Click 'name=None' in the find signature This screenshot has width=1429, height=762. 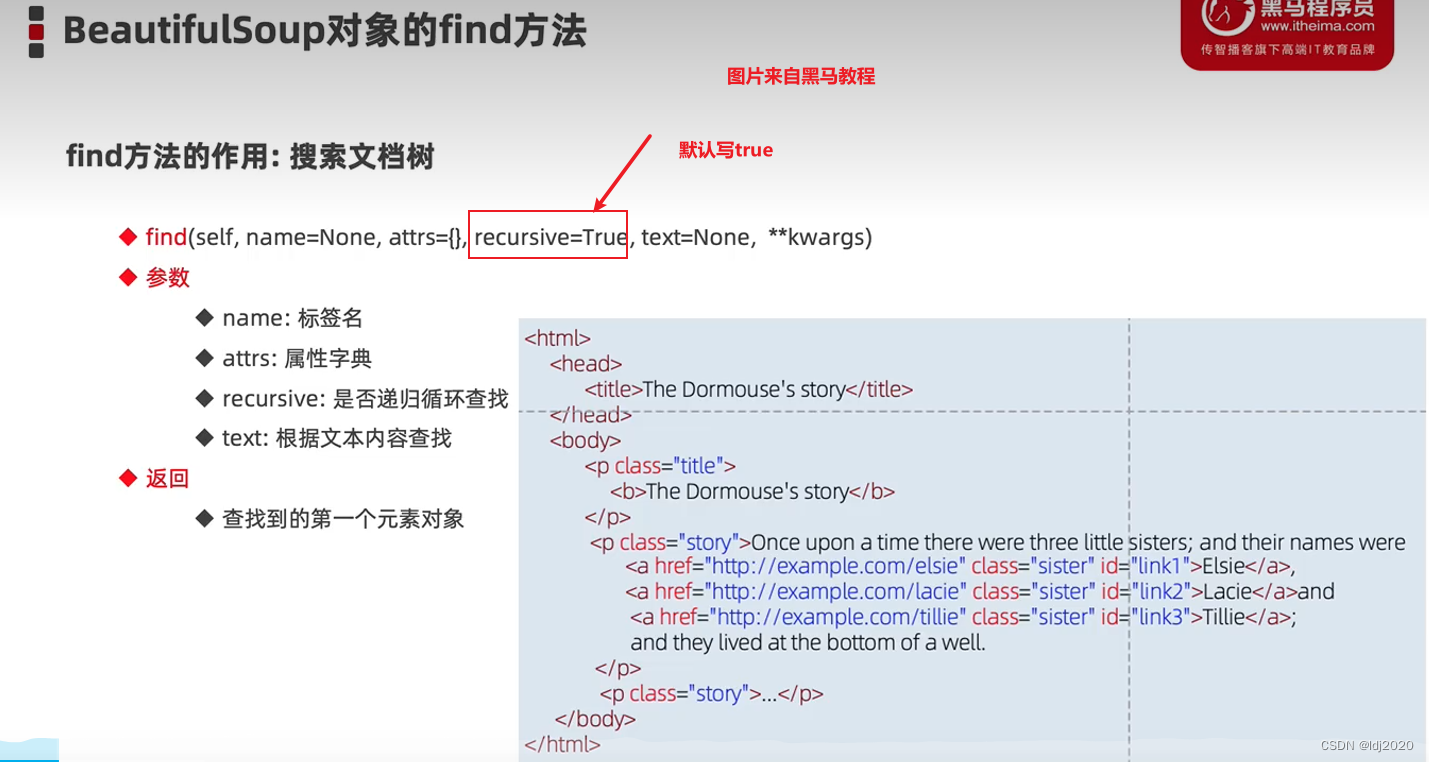[310, 237]
